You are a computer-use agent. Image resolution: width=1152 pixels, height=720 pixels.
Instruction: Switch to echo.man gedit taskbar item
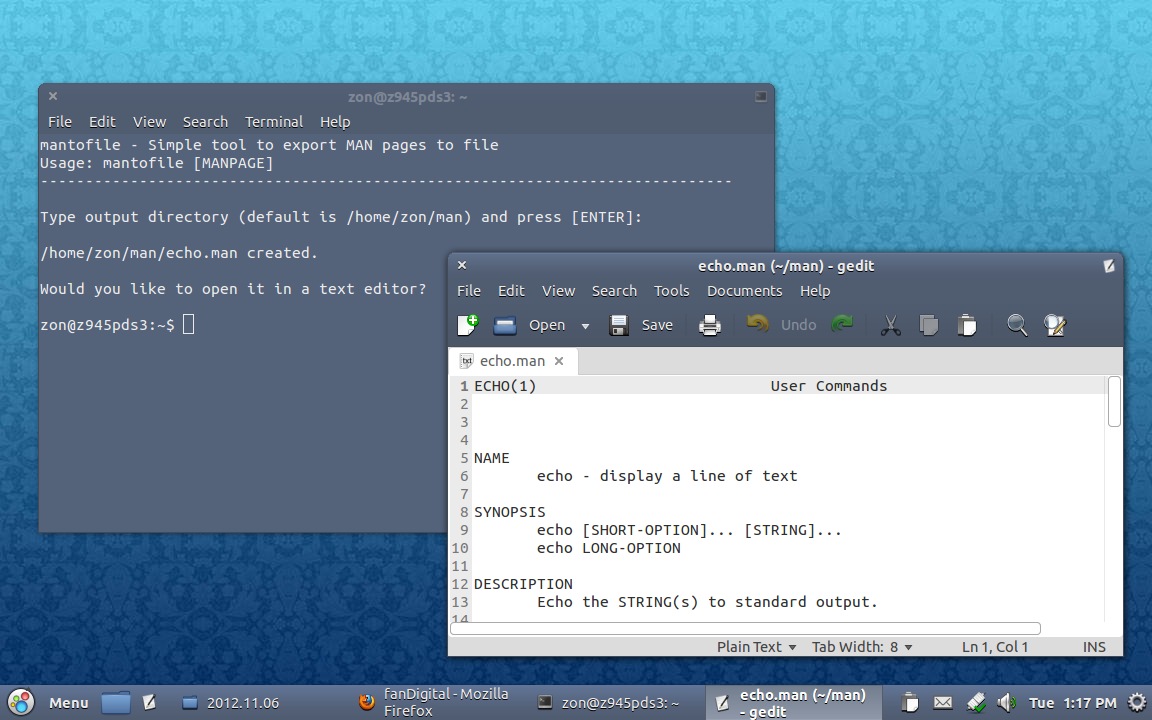[792, 703]
